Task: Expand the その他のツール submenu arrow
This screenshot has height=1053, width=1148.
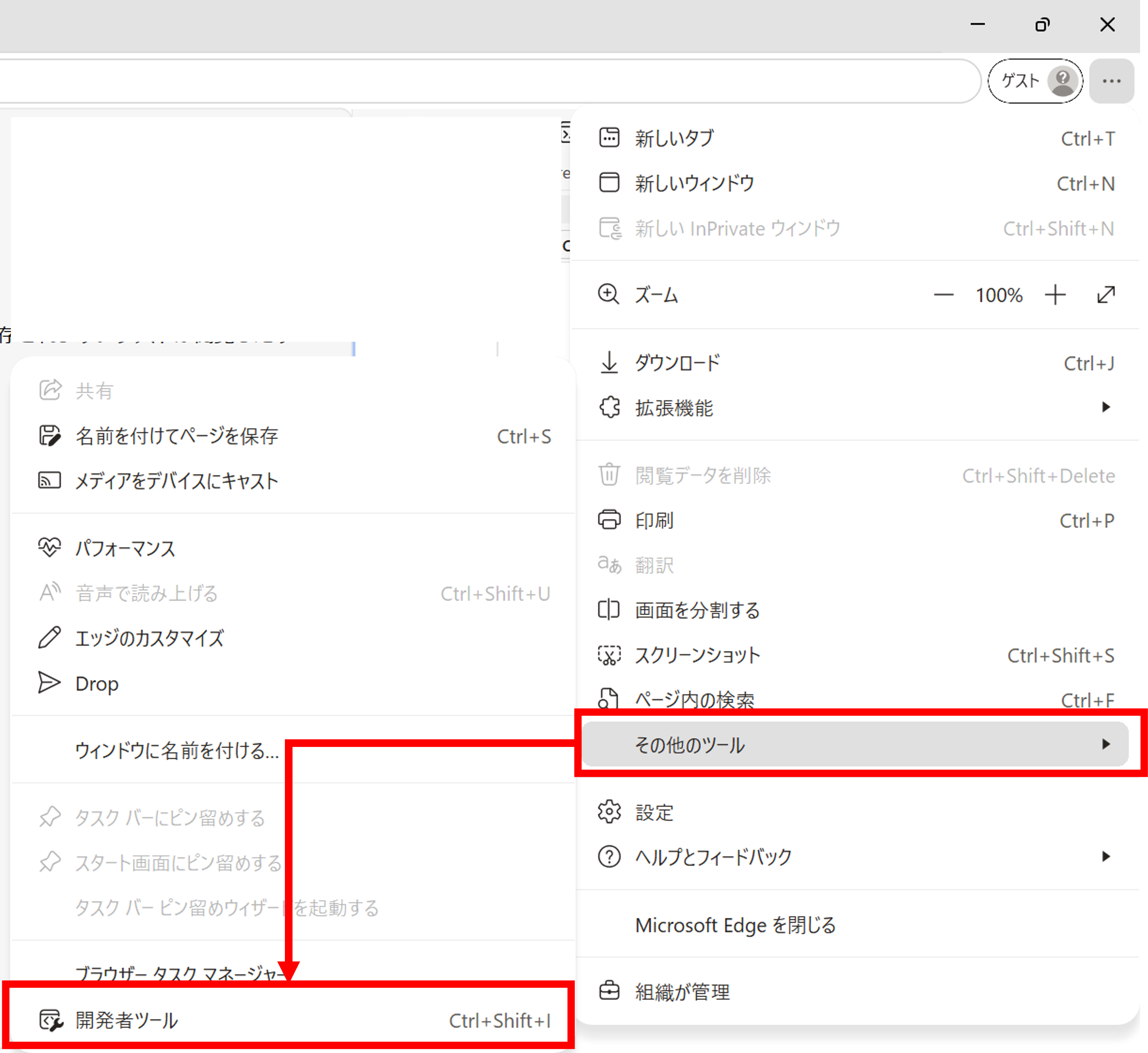Action: click(x=1106, y=744)
